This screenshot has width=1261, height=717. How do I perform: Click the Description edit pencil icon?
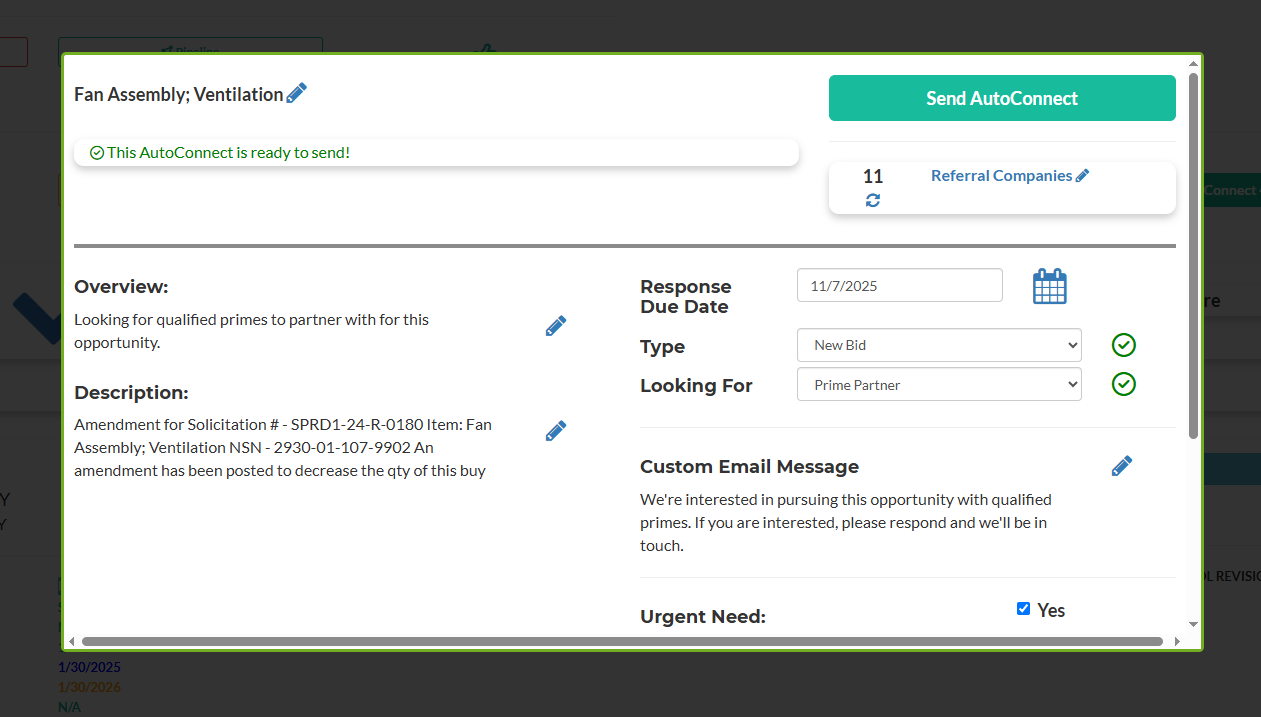pyautogui.click(x=556, y=431)
